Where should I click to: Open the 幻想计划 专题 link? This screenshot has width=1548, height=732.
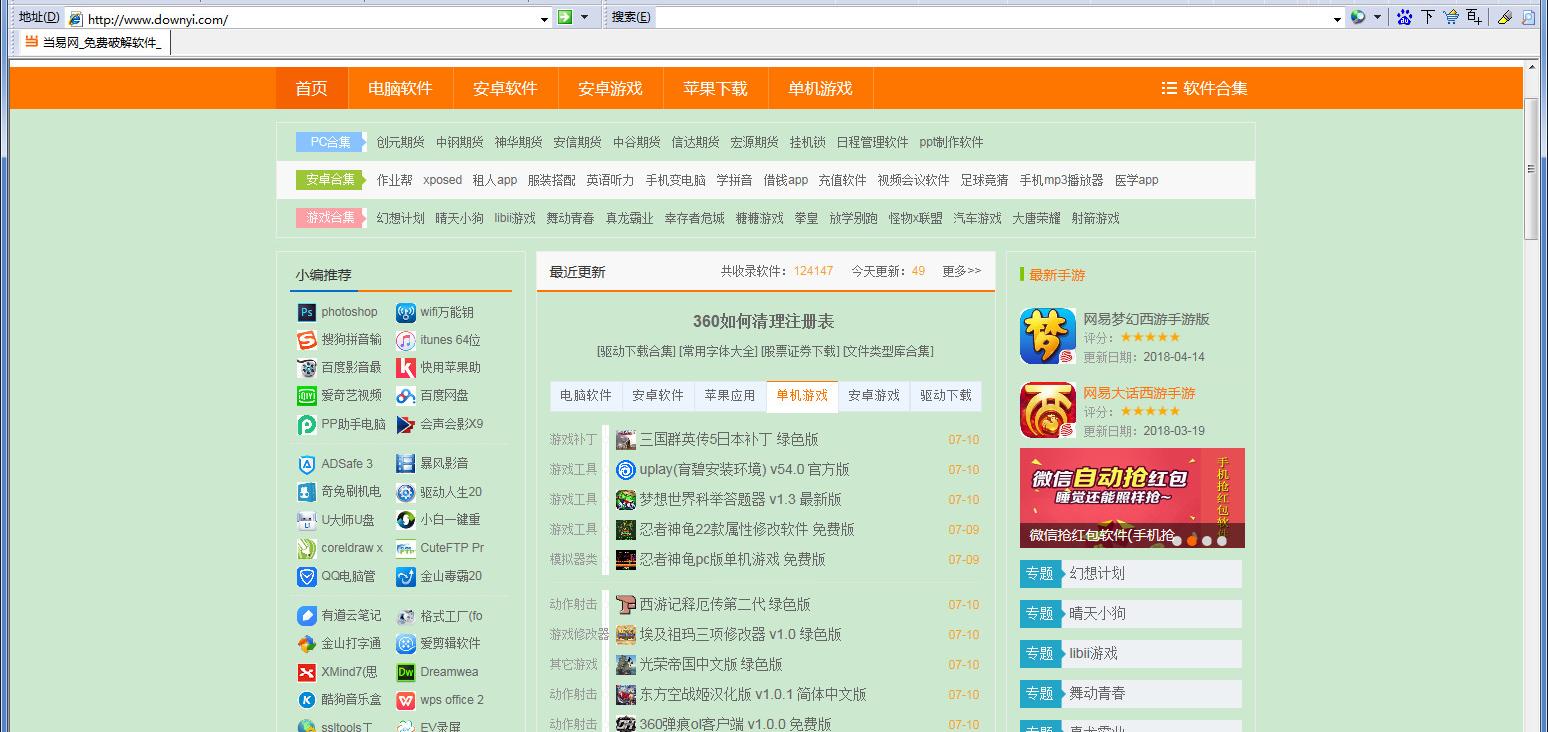tap(1097, 574)
